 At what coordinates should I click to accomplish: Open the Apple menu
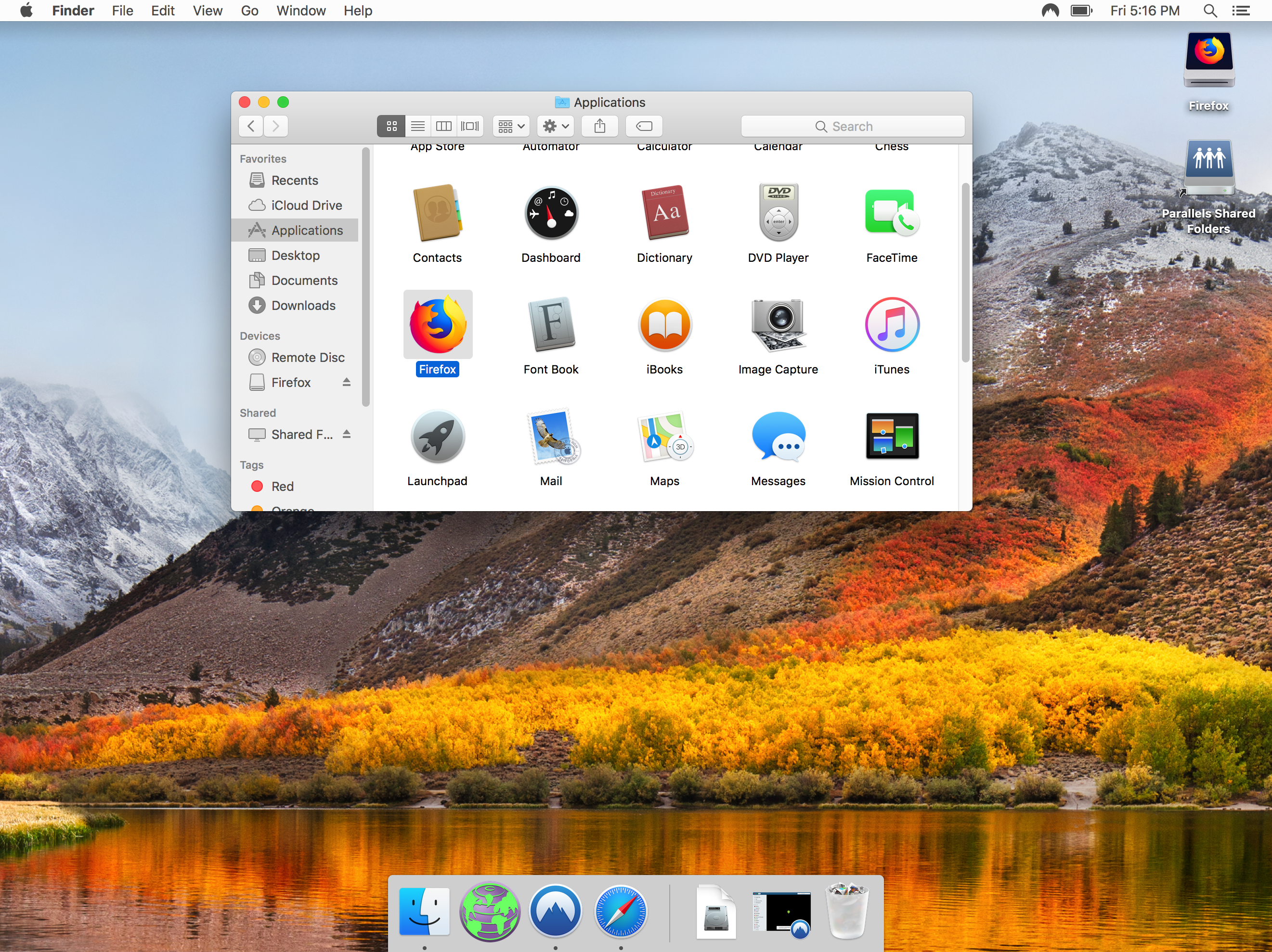[x=26, y=11]
